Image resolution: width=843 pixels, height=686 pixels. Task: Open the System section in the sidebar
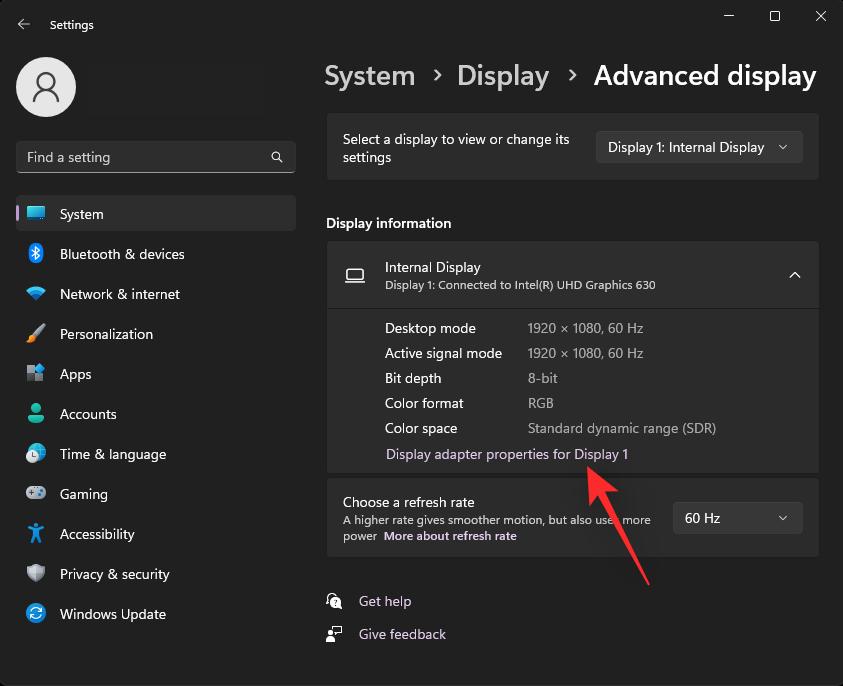point(81,213)
